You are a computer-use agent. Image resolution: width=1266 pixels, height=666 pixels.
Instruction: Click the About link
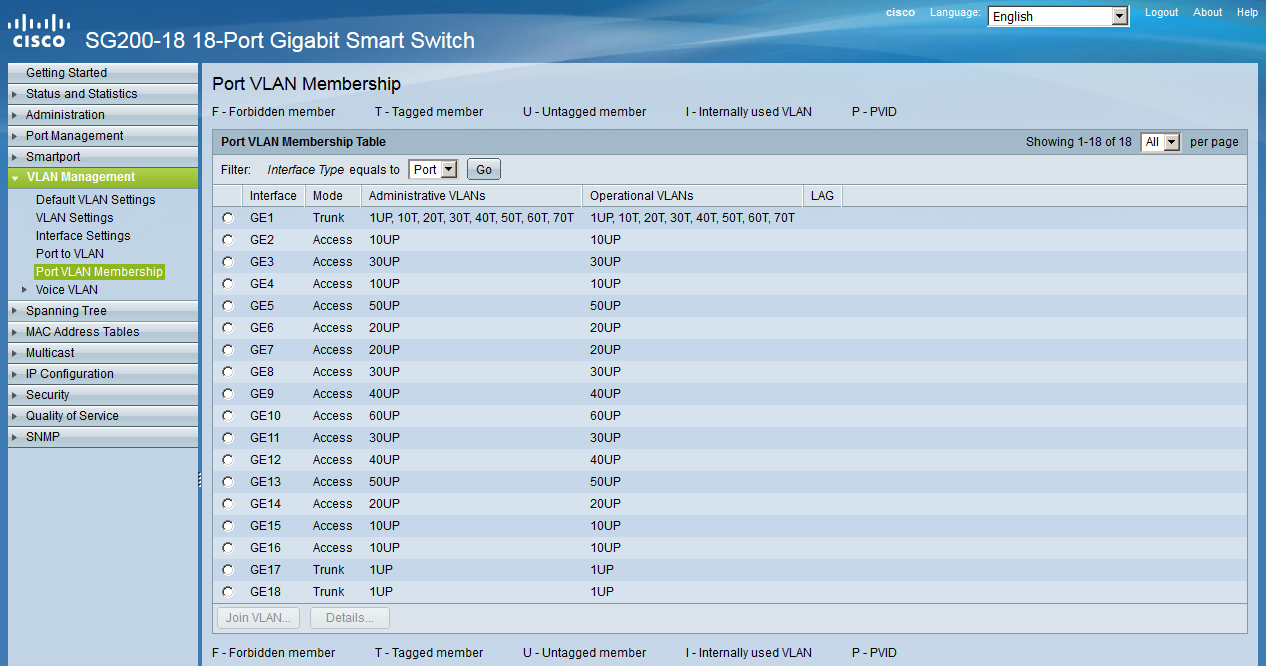click(1207, 12)
